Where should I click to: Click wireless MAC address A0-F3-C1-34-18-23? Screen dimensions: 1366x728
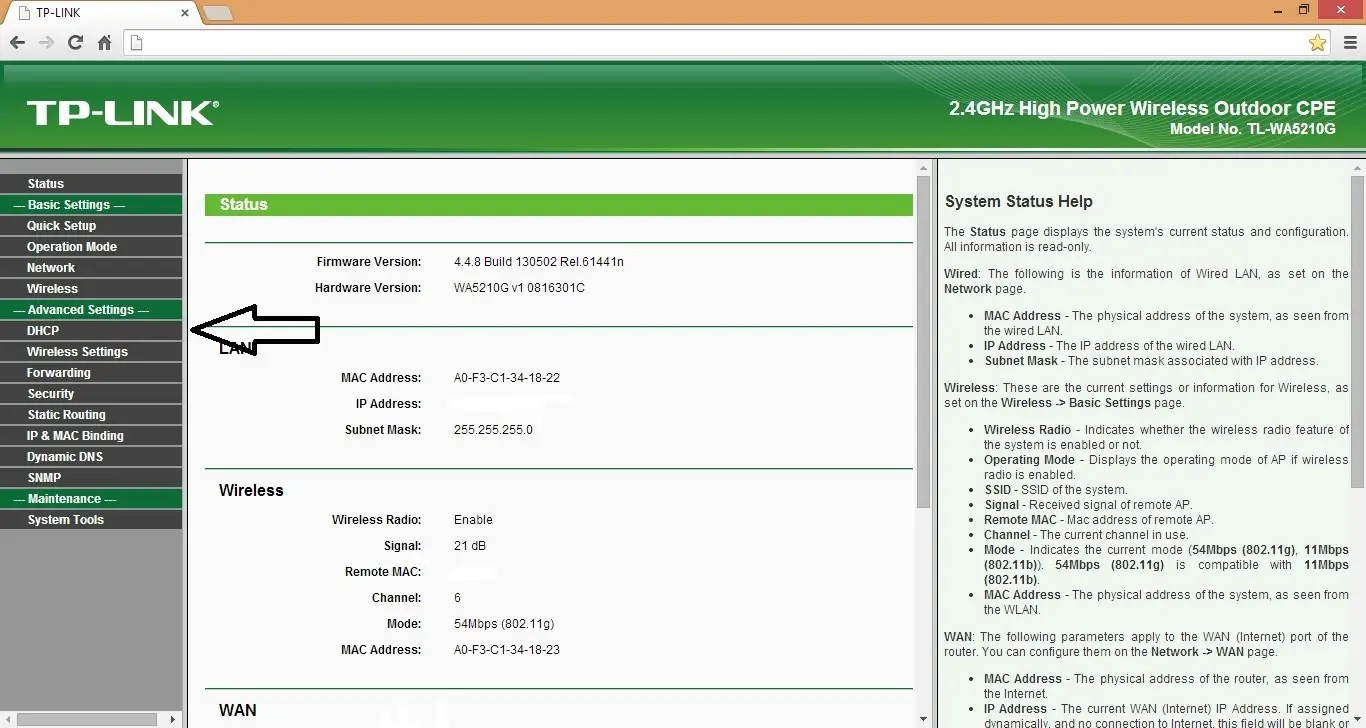click(x=507, y=650)
